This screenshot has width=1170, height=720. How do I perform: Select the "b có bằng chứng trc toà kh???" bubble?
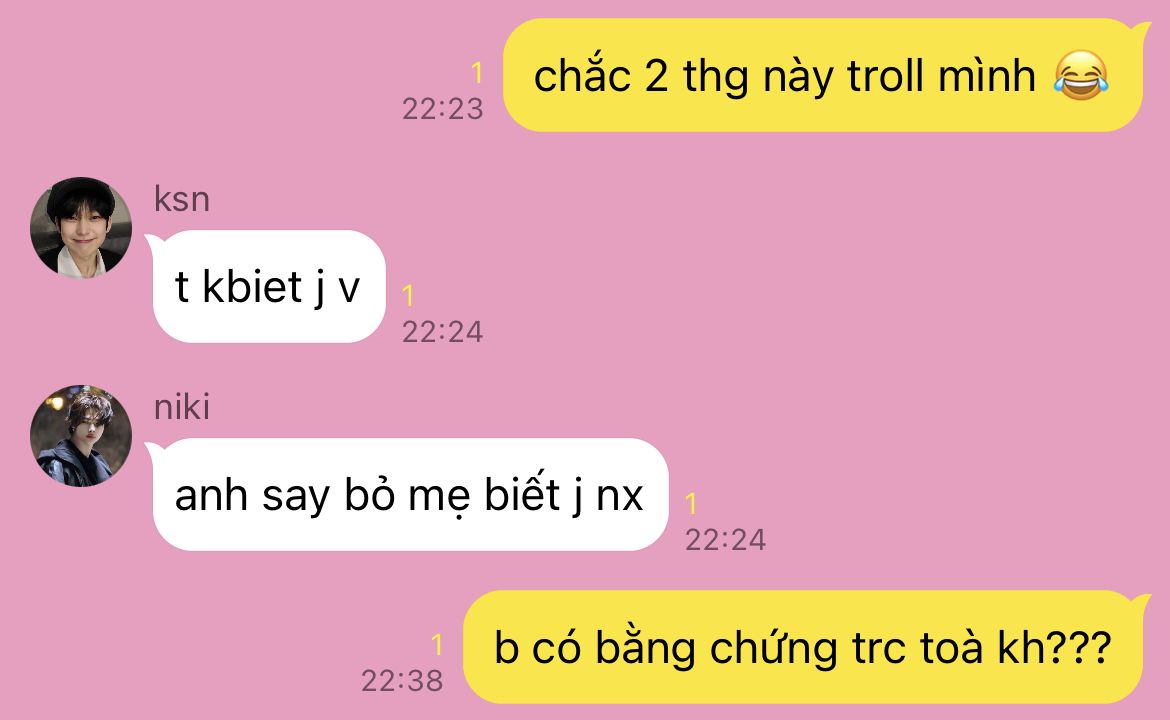(806, 647)
